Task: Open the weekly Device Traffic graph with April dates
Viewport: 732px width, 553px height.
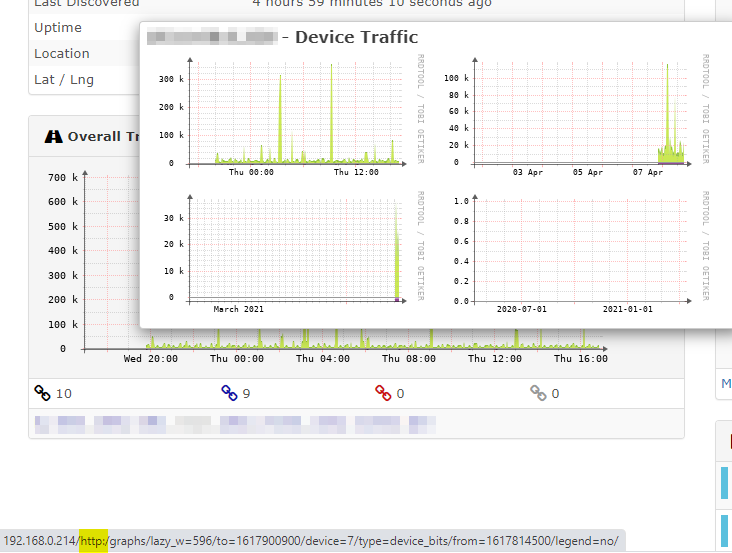Action: pos(578,116)
